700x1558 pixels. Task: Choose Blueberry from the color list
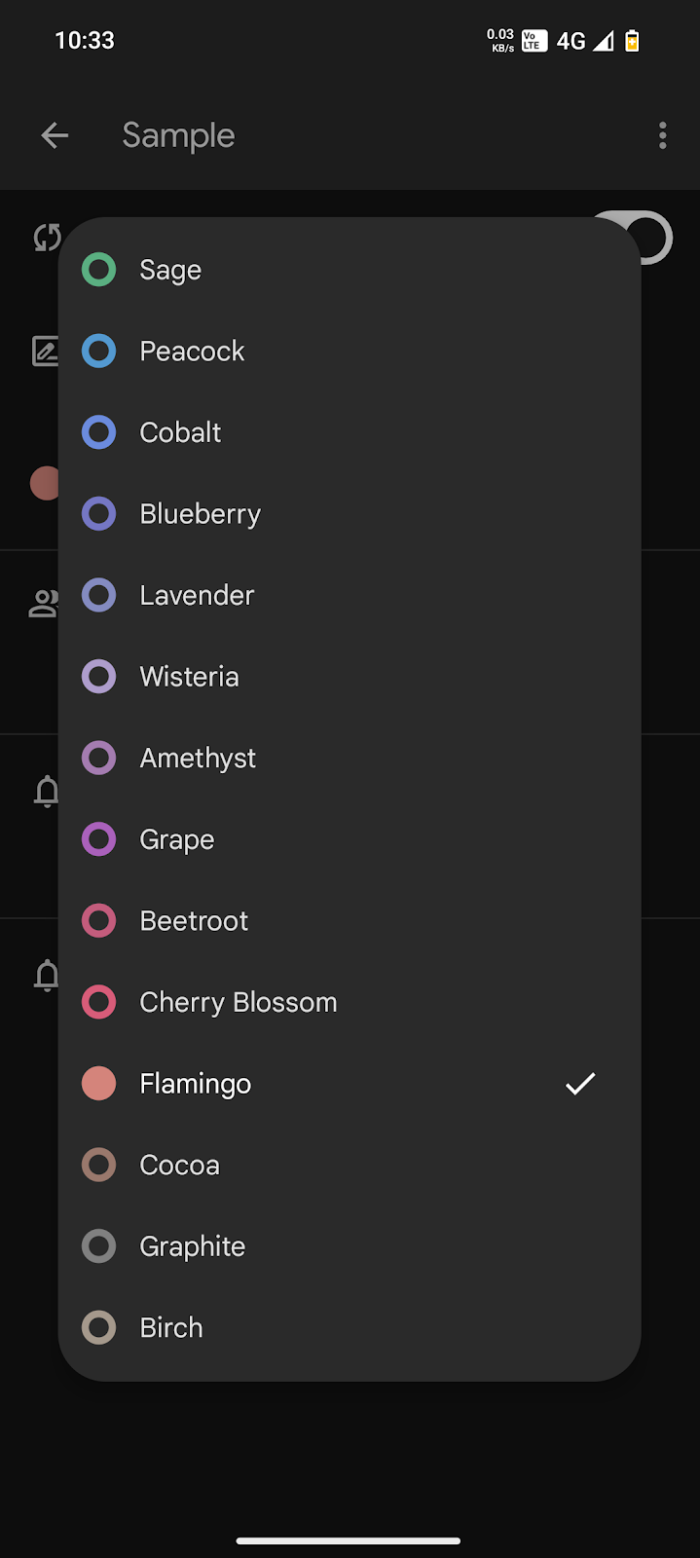(x=200, y=514)
